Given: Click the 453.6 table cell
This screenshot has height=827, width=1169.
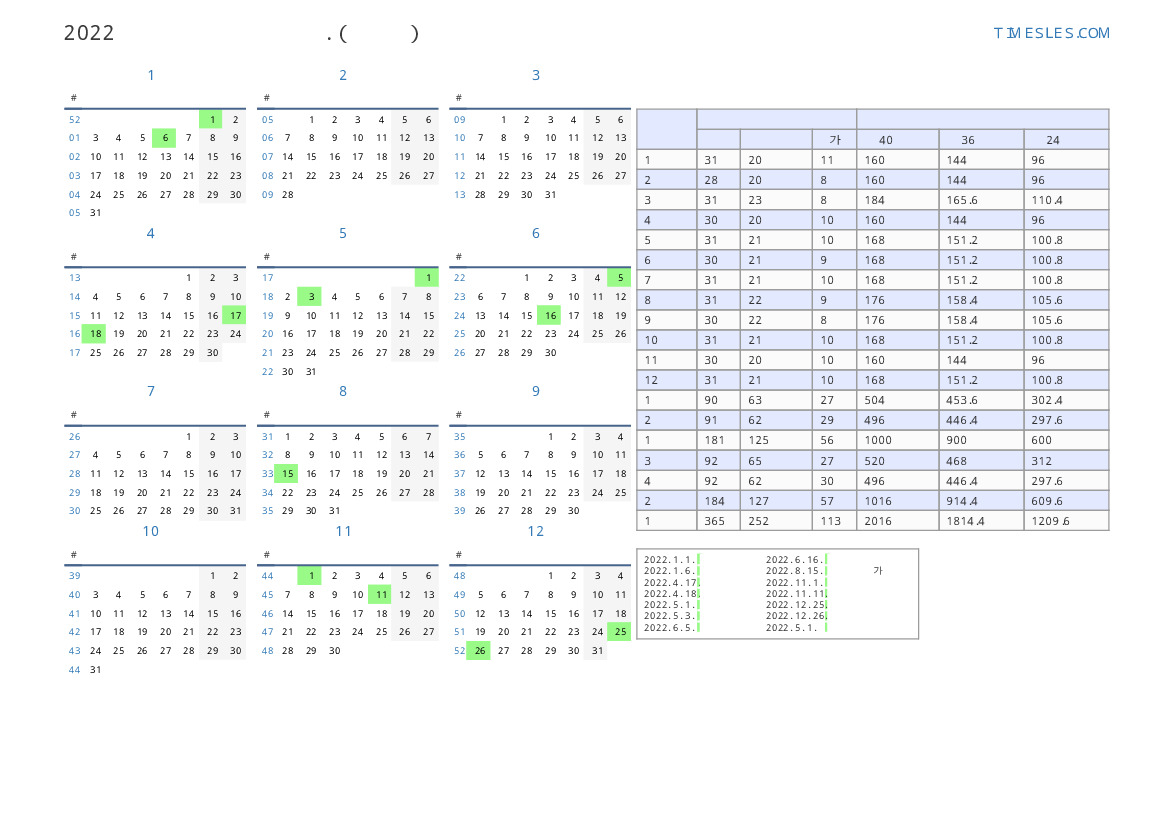Looking at the screenshot, I should pos(981,400).
